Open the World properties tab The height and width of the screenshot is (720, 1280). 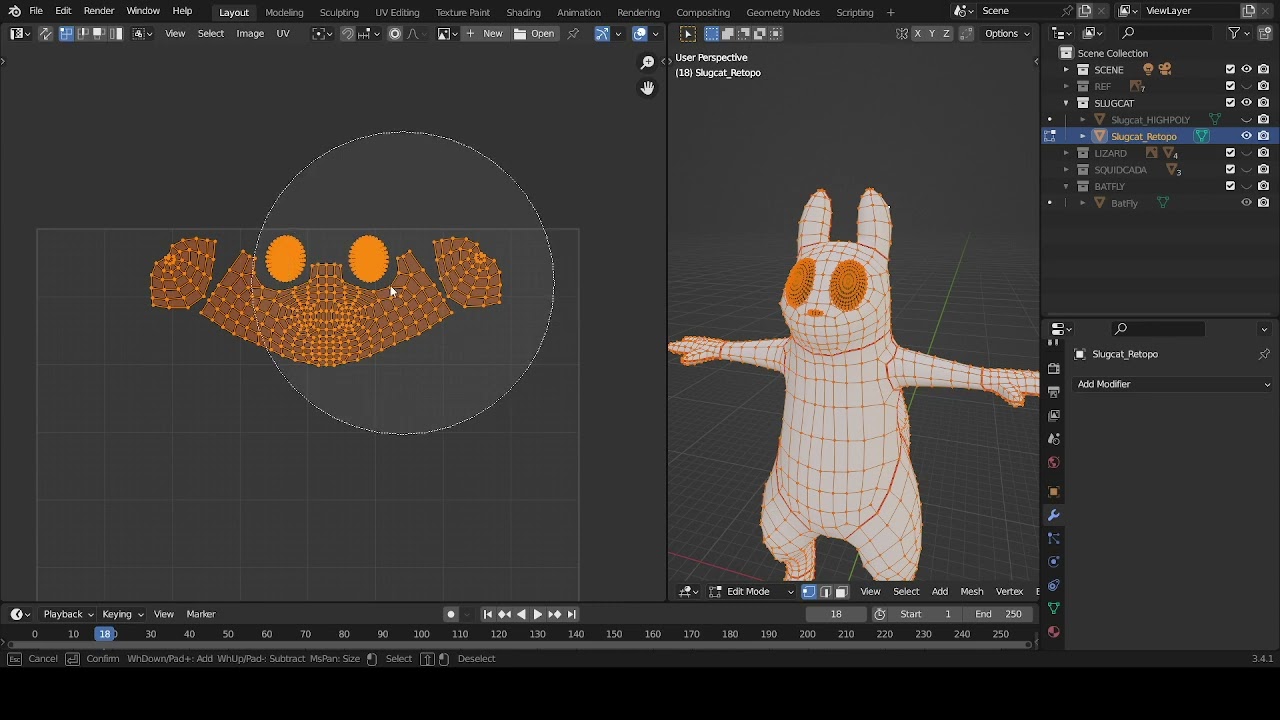pos(1053,462)
